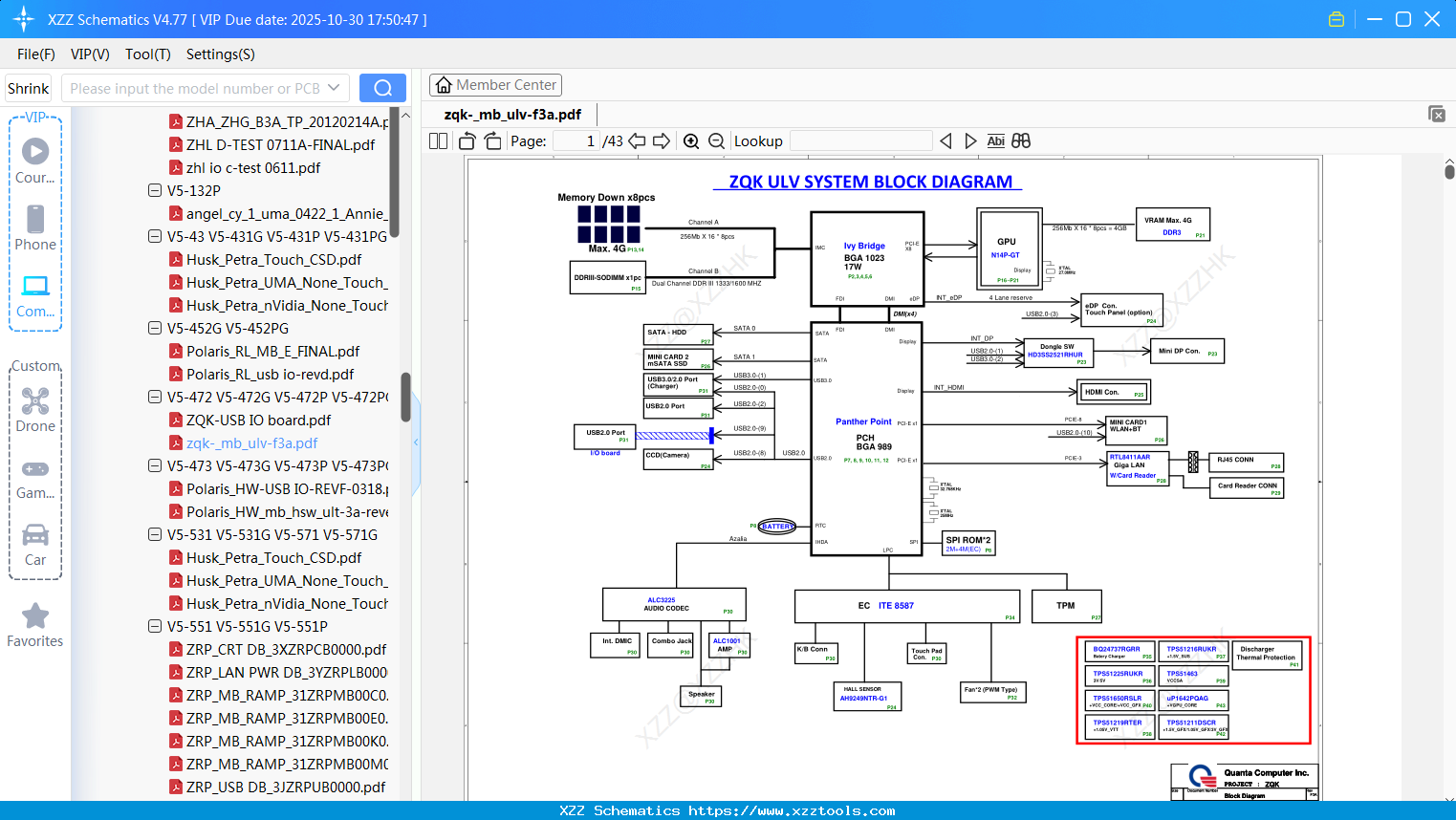This screenshot has height=820, width=1456.
Task: Open the VIP(V) menu
Action: [90, 54]
